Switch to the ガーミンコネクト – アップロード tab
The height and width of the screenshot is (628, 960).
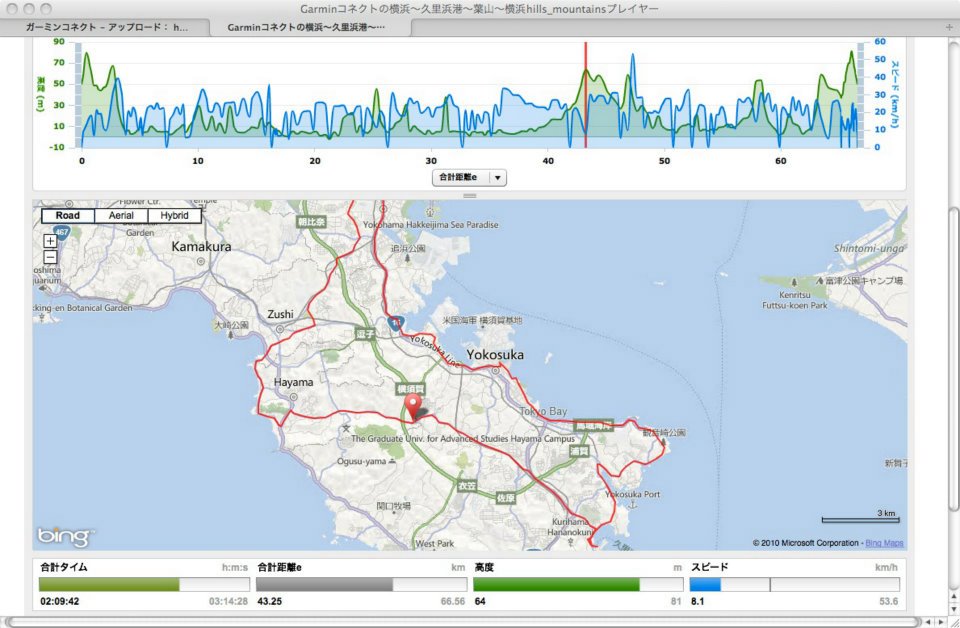pos(107,27)
